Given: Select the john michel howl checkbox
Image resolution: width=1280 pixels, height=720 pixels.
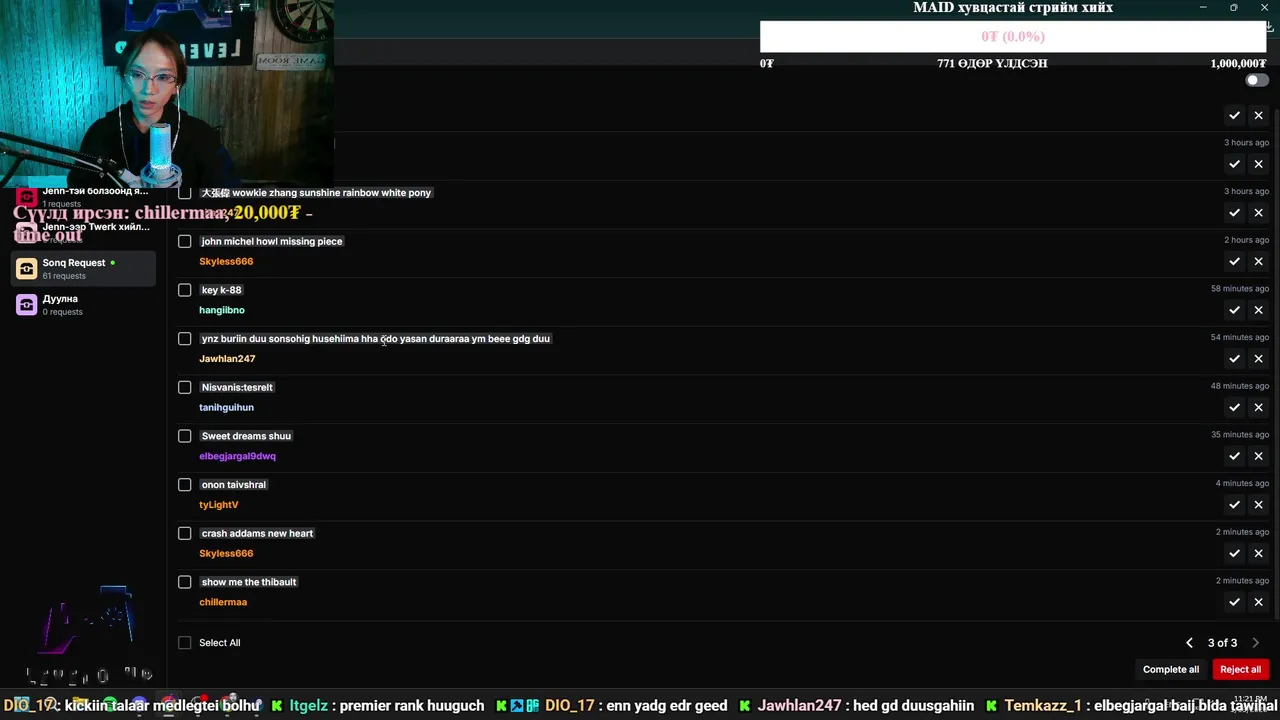Looking at the screenshot, I should click(x=185, y=241).
